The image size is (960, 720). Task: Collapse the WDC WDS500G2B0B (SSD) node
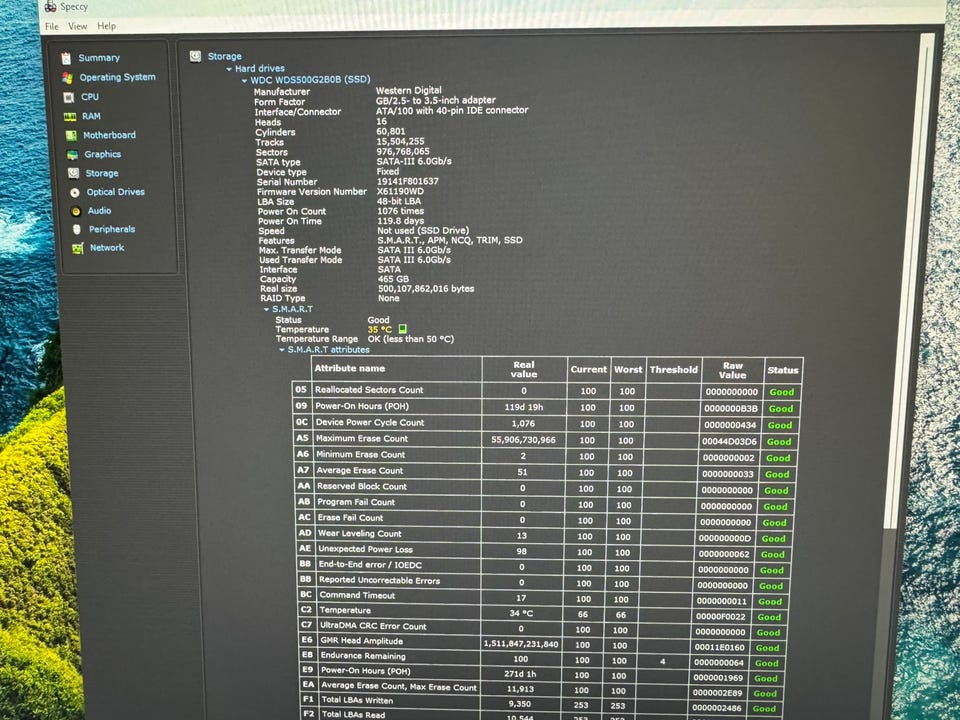pyautogui.click(x=244, y=80)
